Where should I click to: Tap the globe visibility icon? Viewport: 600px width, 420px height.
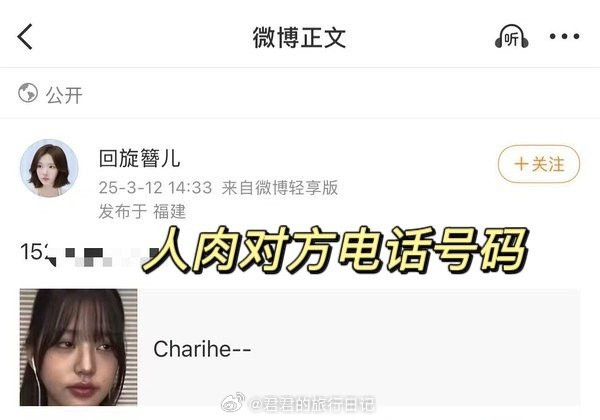pos(28,93)
